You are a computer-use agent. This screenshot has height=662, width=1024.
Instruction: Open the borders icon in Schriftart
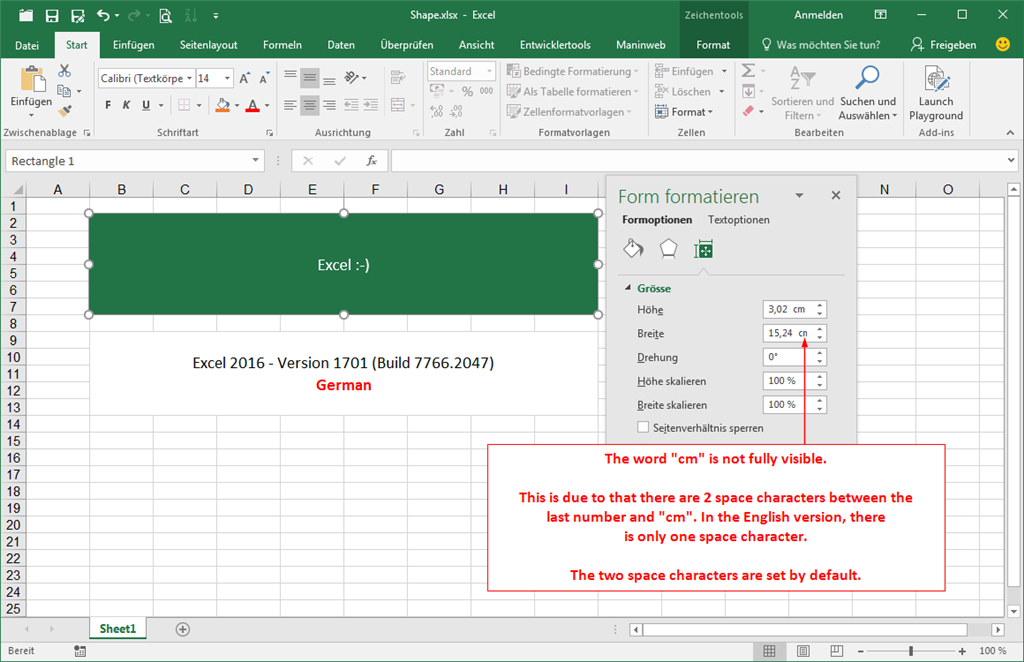184,105
